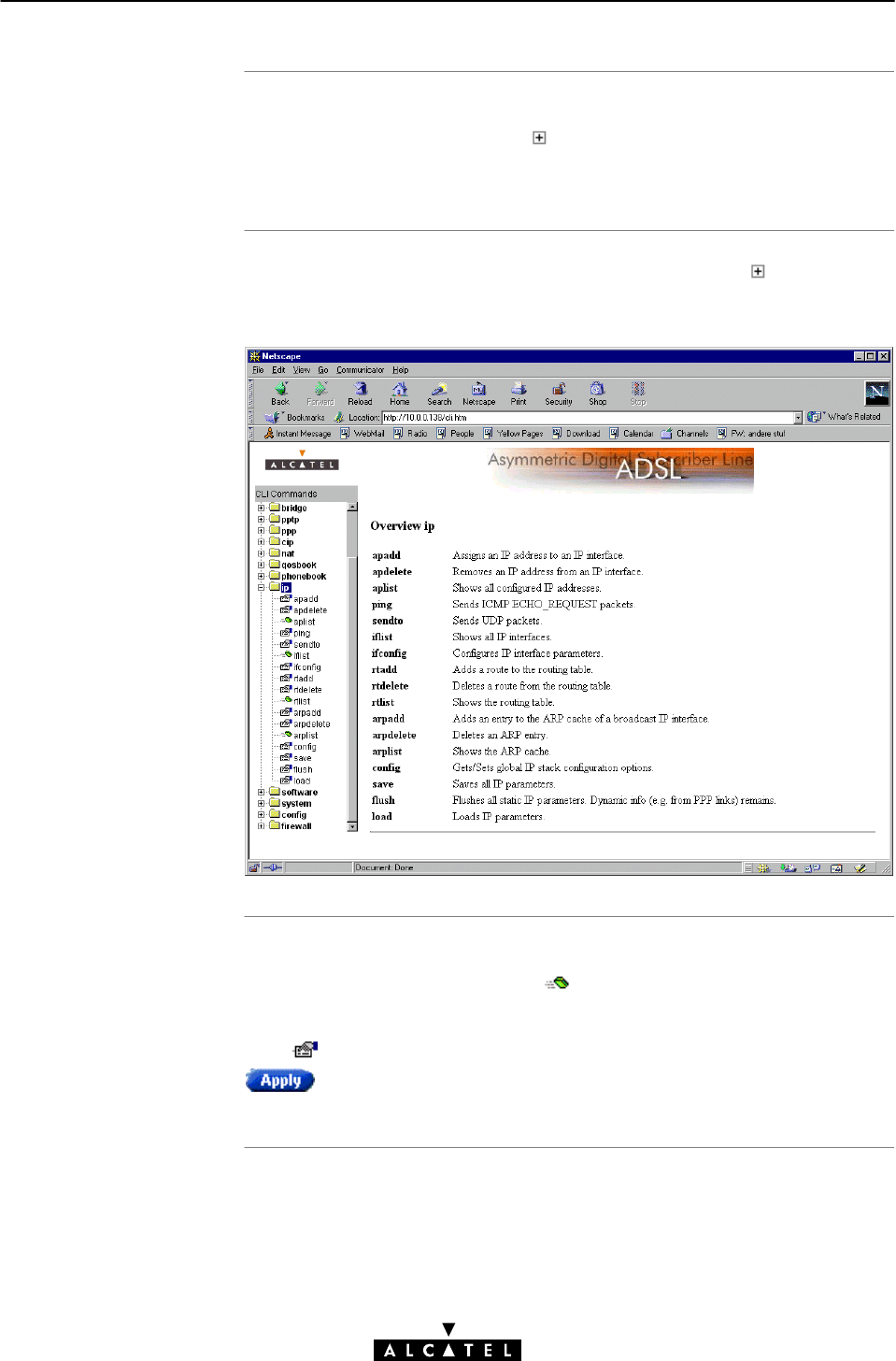Image resolution: width=896 pixels, height=1361 pixels.
Task: Open the Home page icon
Action: [x=400, y=389]
